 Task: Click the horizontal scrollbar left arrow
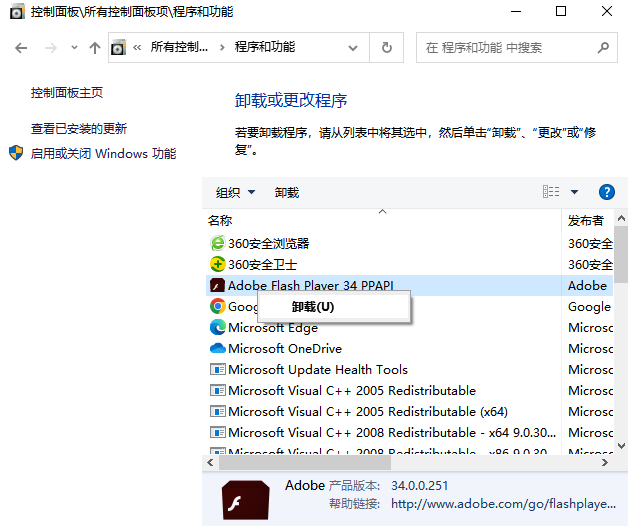(210, 462)
